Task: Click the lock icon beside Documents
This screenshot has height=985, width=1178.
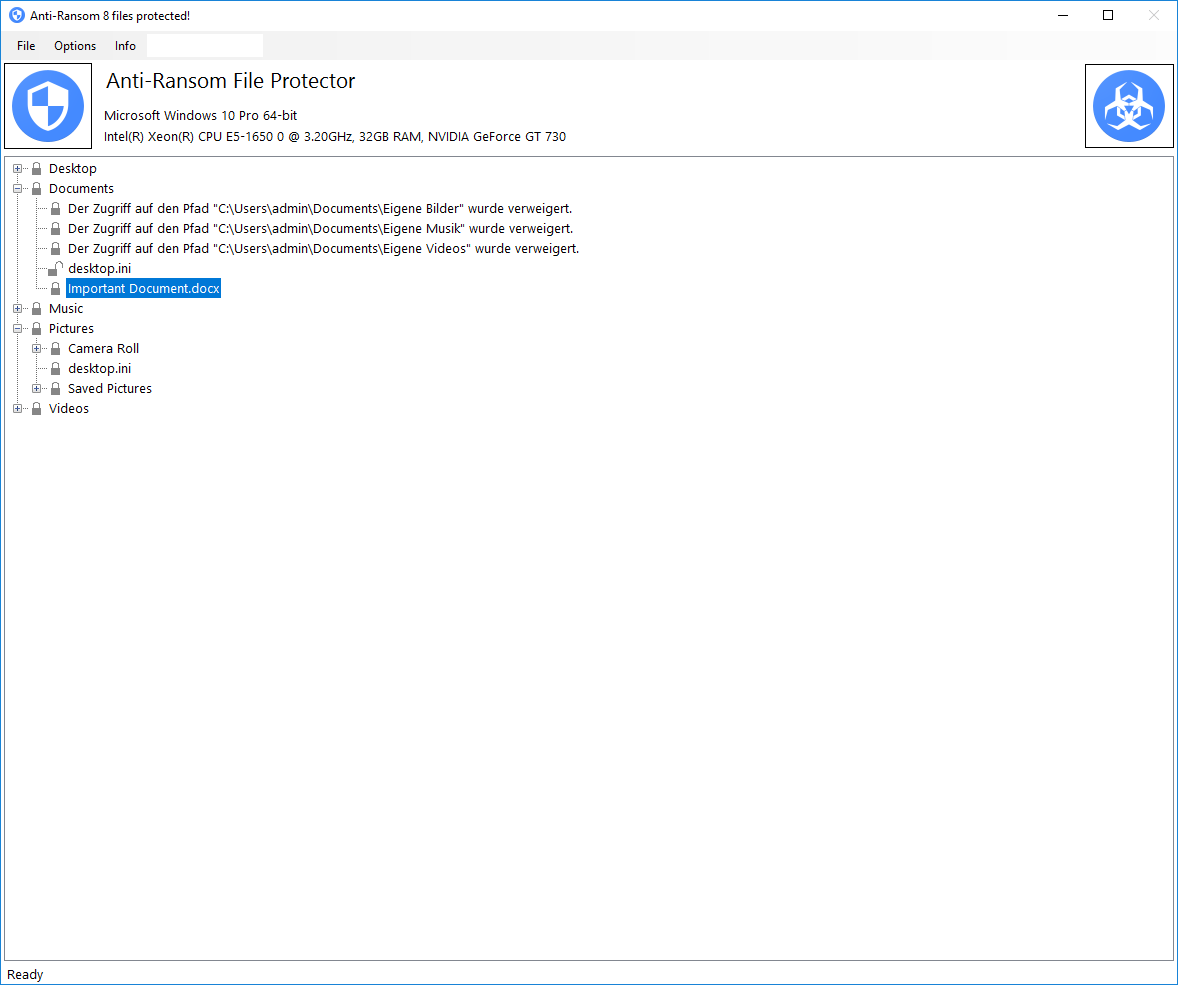Action: coord(36,189)
